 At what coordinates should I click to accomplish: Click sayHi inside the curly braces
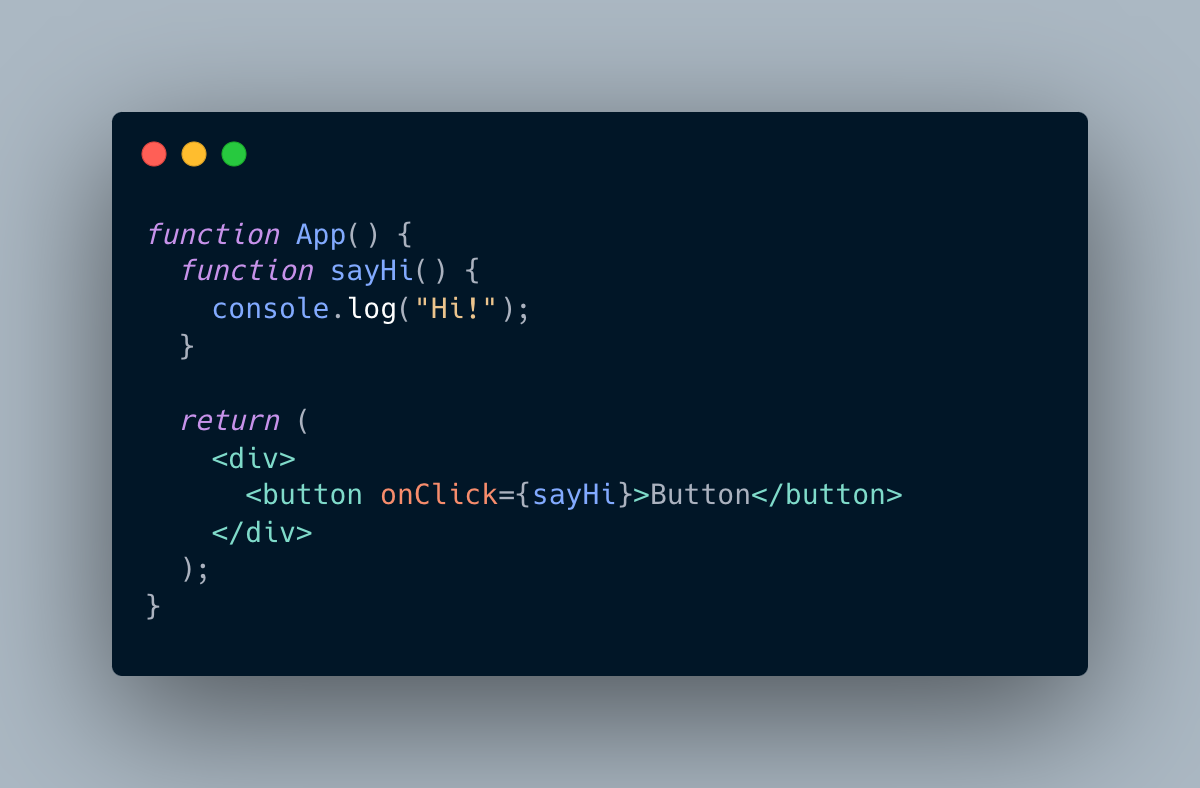(x=574, y=495)
